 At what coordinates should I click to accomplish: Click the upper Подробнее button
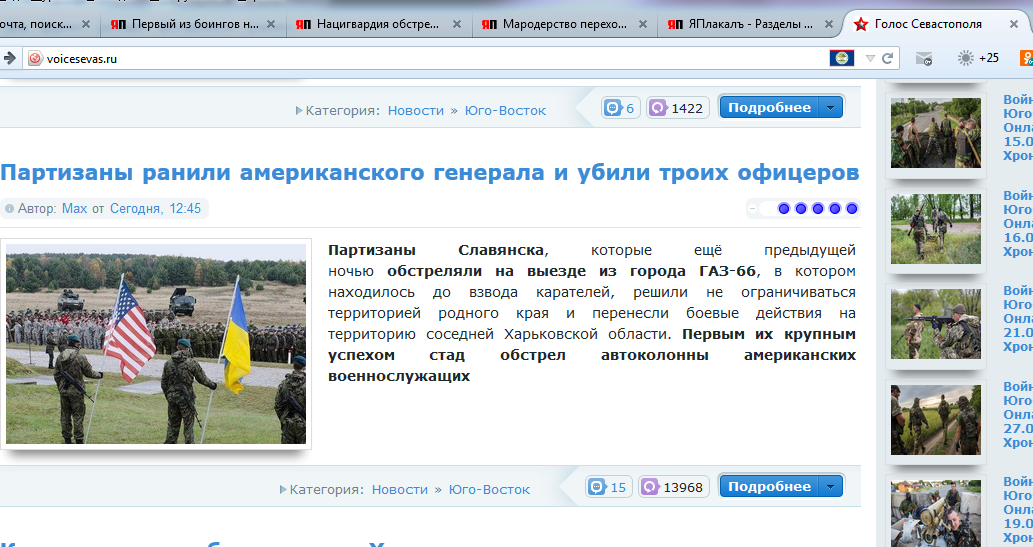click(x=769, y=107)
